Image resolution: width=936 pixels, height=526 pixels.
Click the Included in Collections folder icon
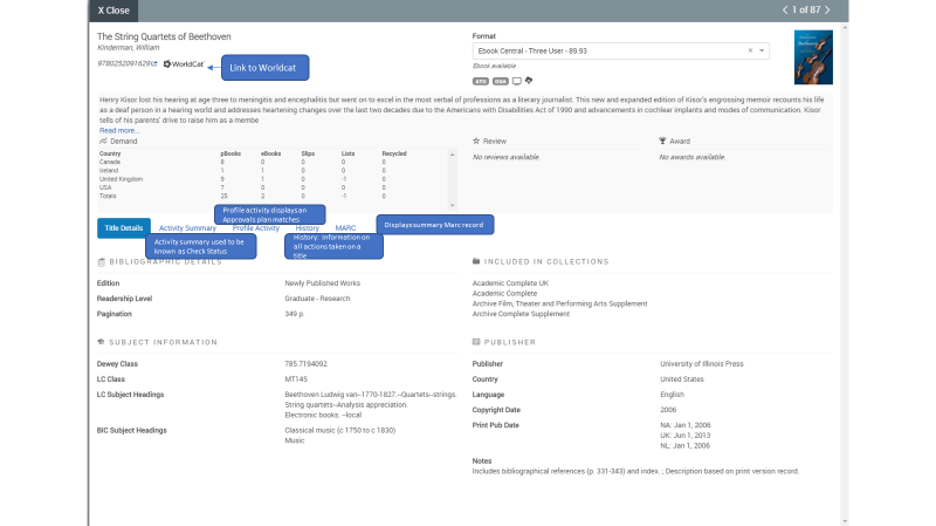(x=476, y=261)
